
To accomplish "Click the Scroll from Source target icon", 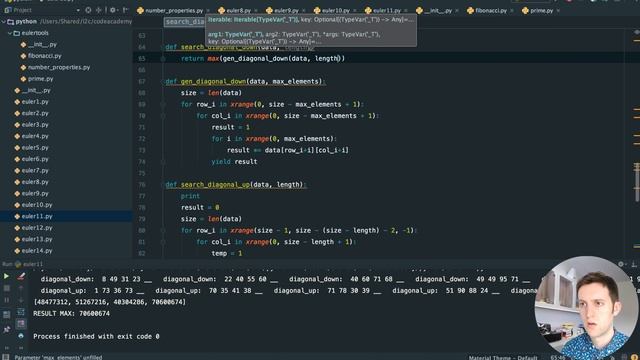I will [x=88, y=10].
